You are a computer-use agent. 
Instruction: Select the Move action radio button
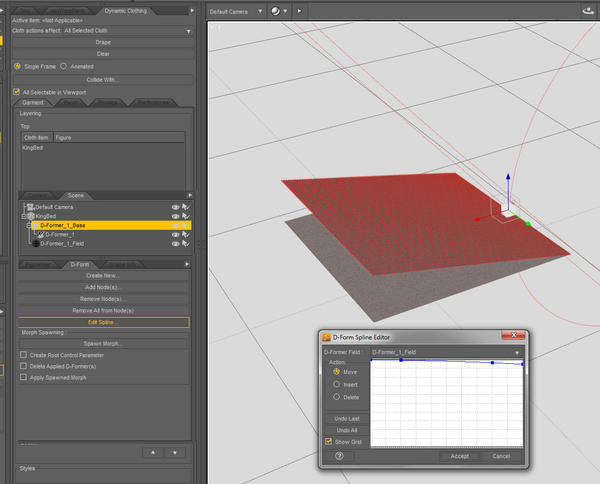[x=336, y=372]
